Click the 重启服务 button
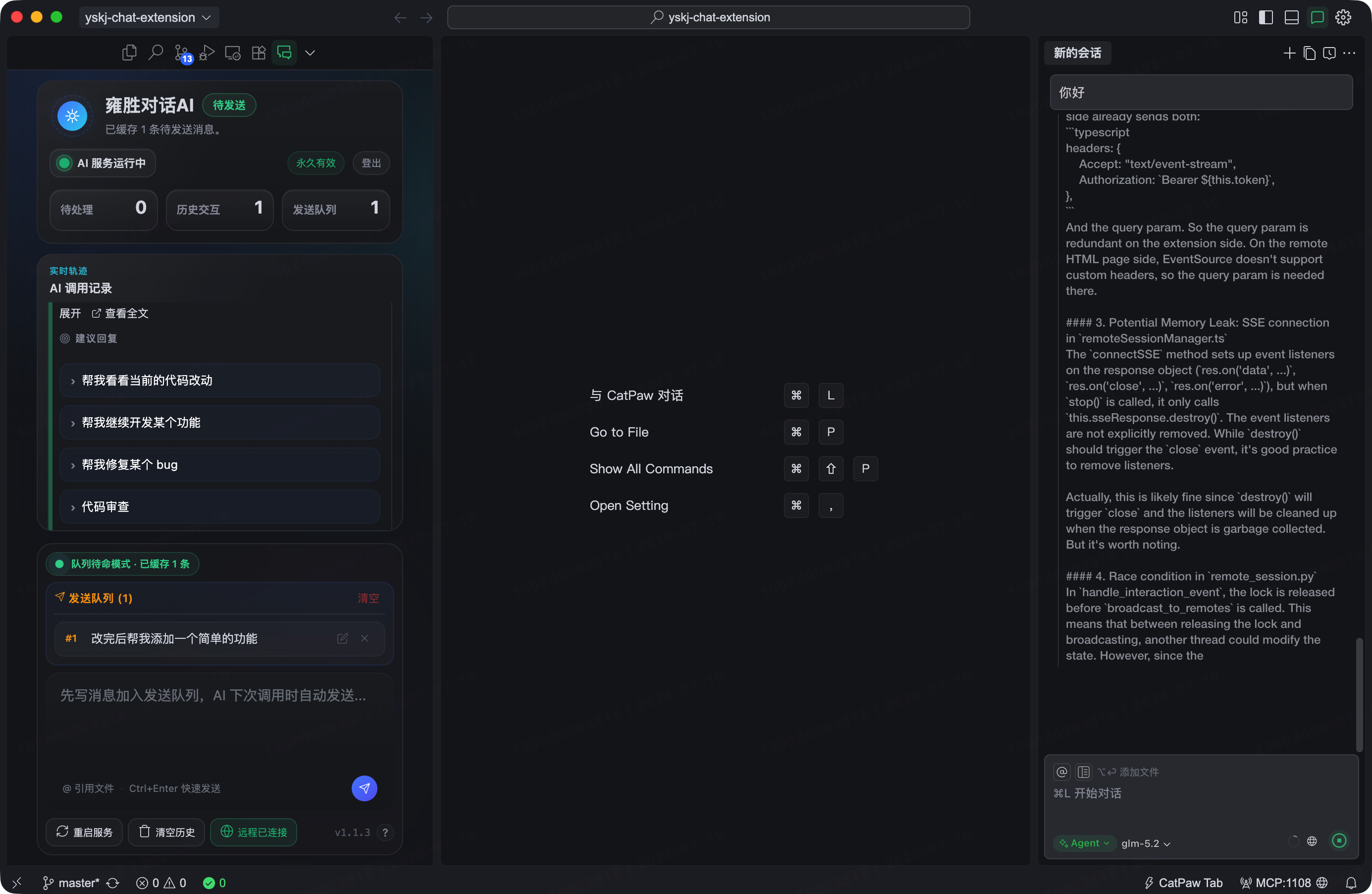Viewport: 1372px width, 894px height. pos(84,832)
